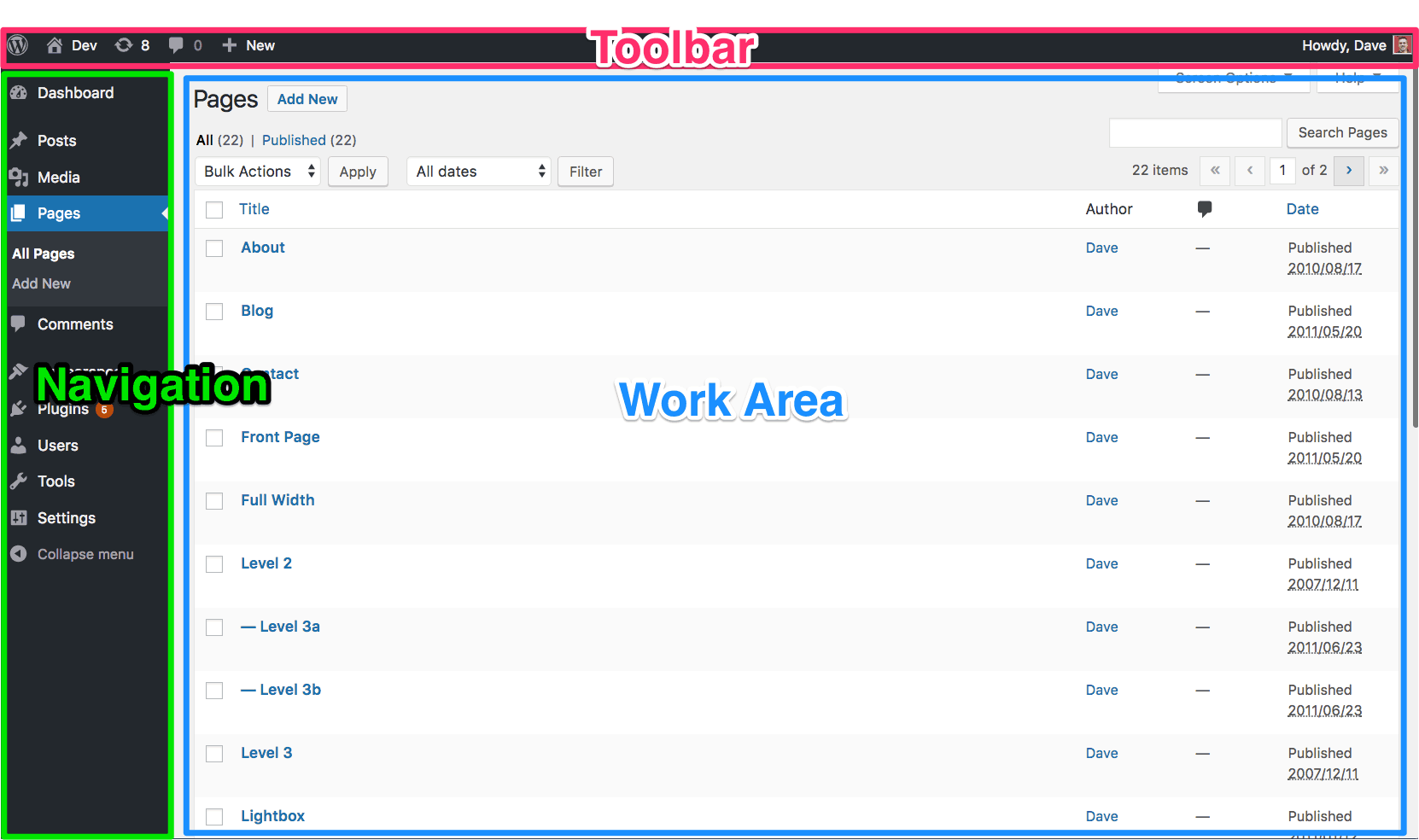Check the Blog page checkbox
Image resolution: width=1419 pixels, height=840 pixels.
click(214, 312)
